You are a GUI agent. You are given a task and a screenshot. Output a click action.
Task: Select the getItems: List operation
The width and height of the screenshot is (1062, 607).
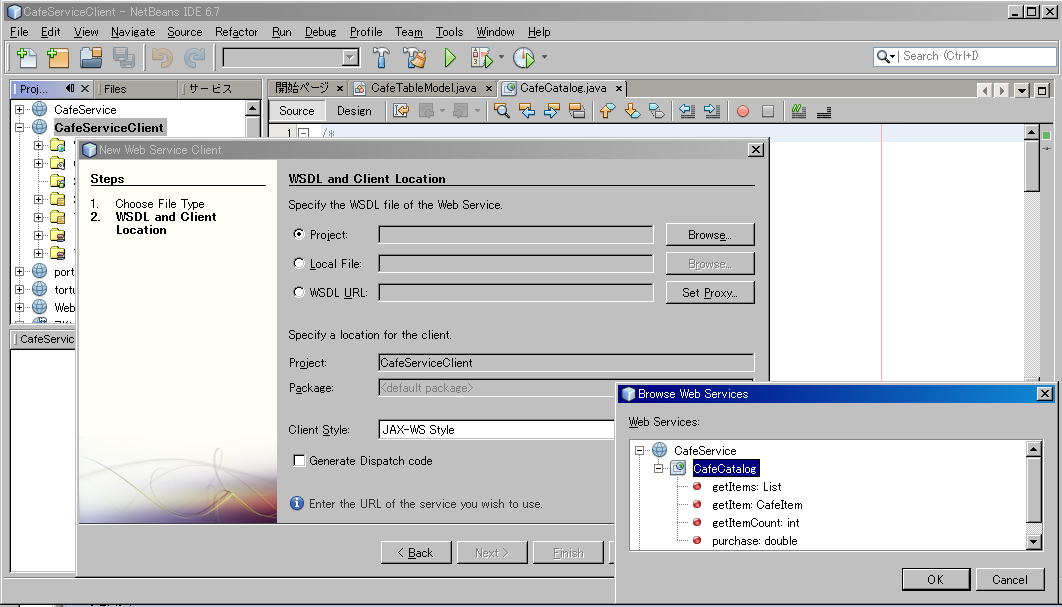point(746,486)
